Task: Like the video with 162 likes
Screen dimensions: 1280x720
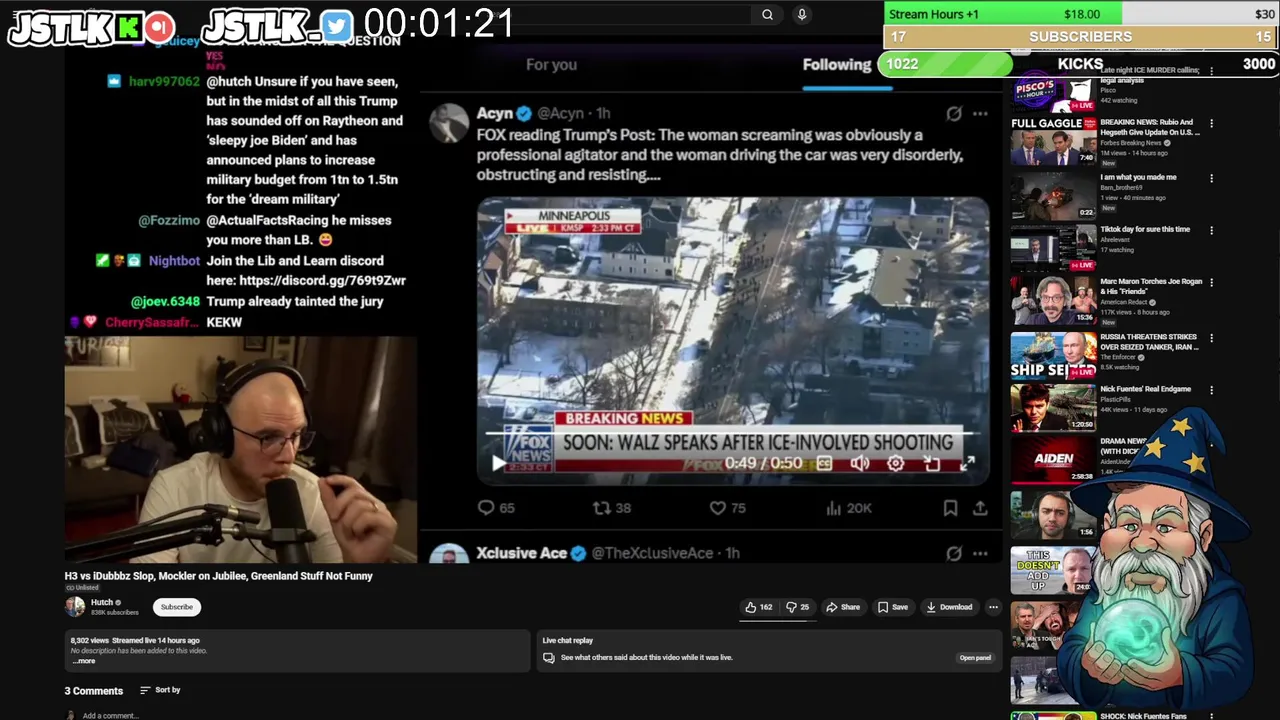Action: pos(759,607)
